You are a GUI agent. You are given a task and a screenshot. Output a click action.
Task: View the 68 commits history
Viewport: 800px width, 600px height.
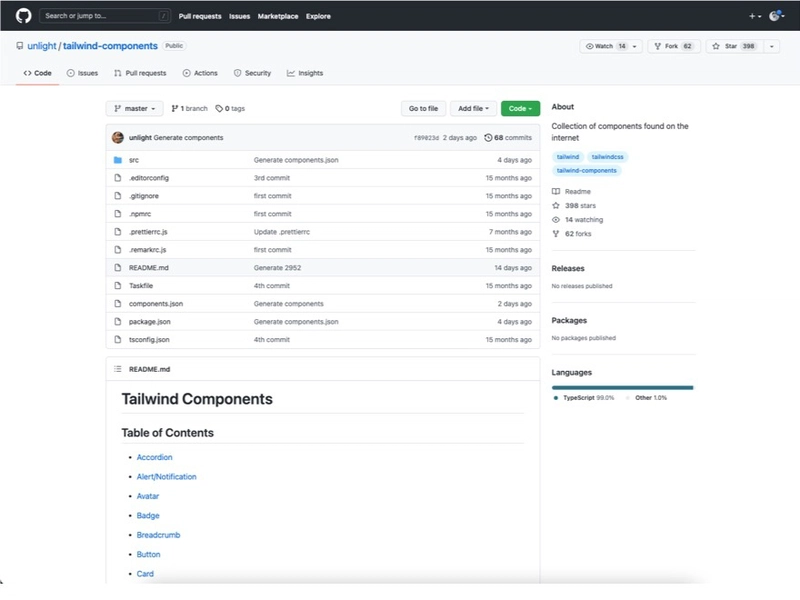coord(508,137)
